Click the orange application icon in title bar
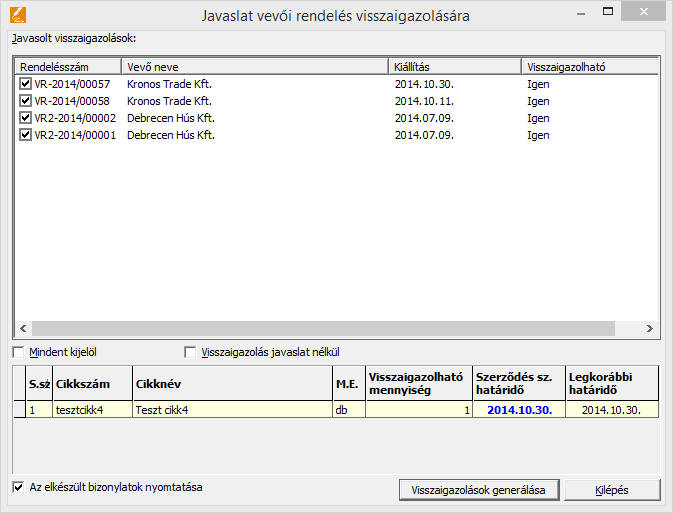This screenshot has width=673, height=513. pyautogui.click(x=18, y=15)
